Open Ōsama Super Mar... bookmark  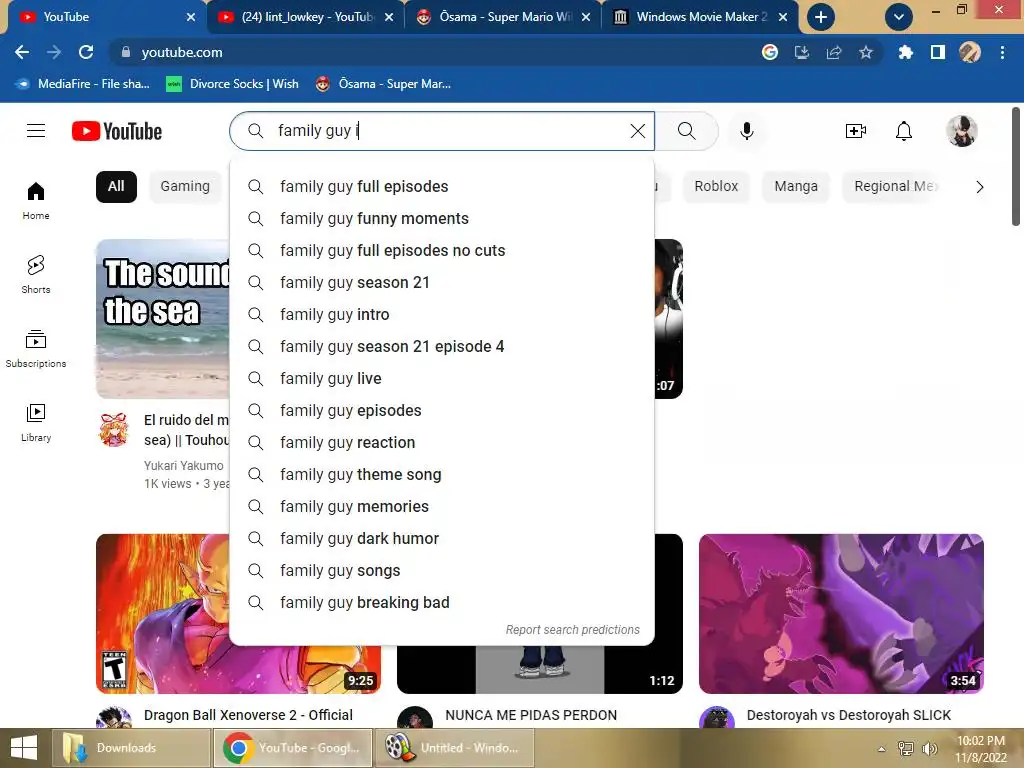pos(383,84)
